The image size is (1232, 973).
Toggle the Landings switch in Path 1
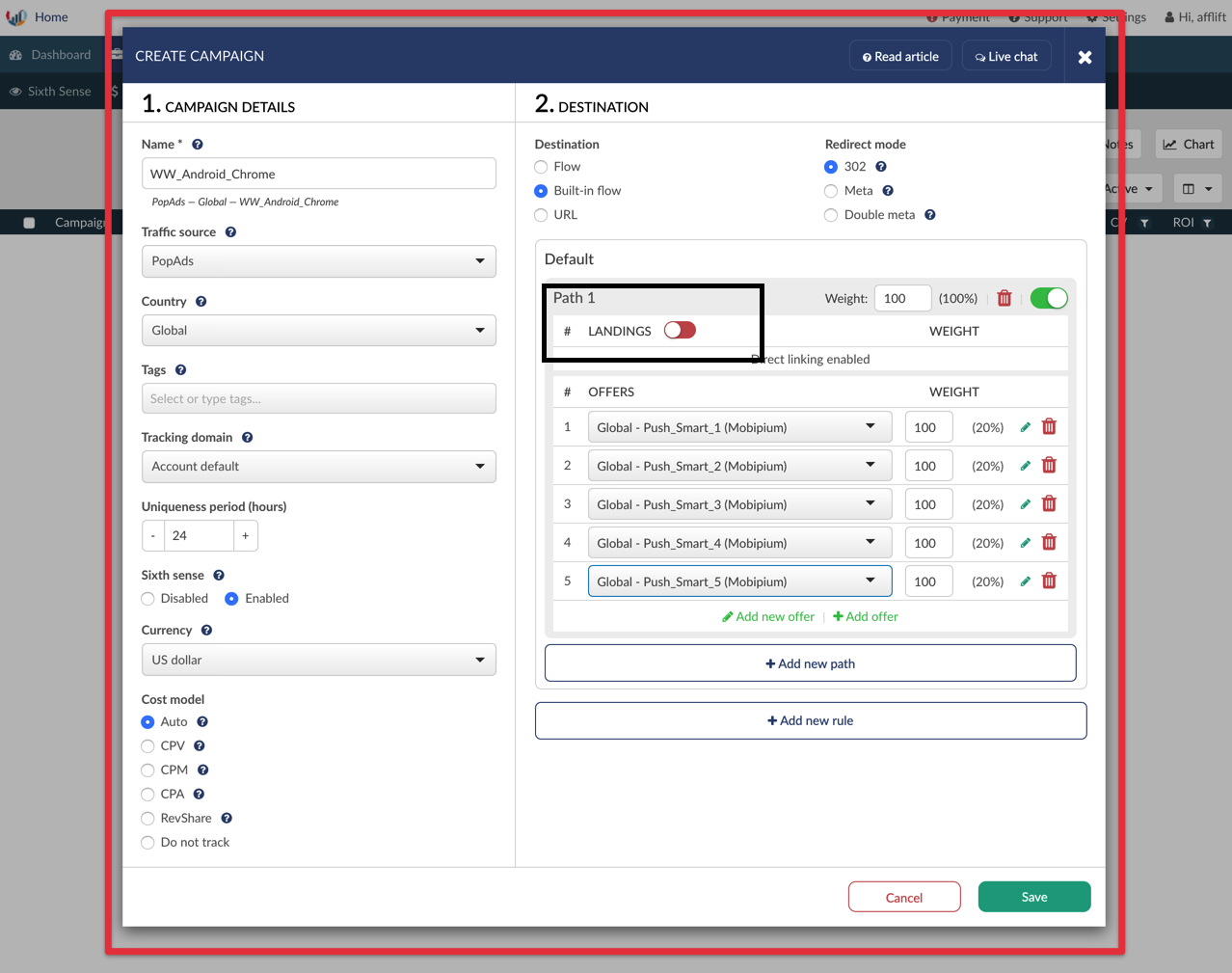coord(680,331)
